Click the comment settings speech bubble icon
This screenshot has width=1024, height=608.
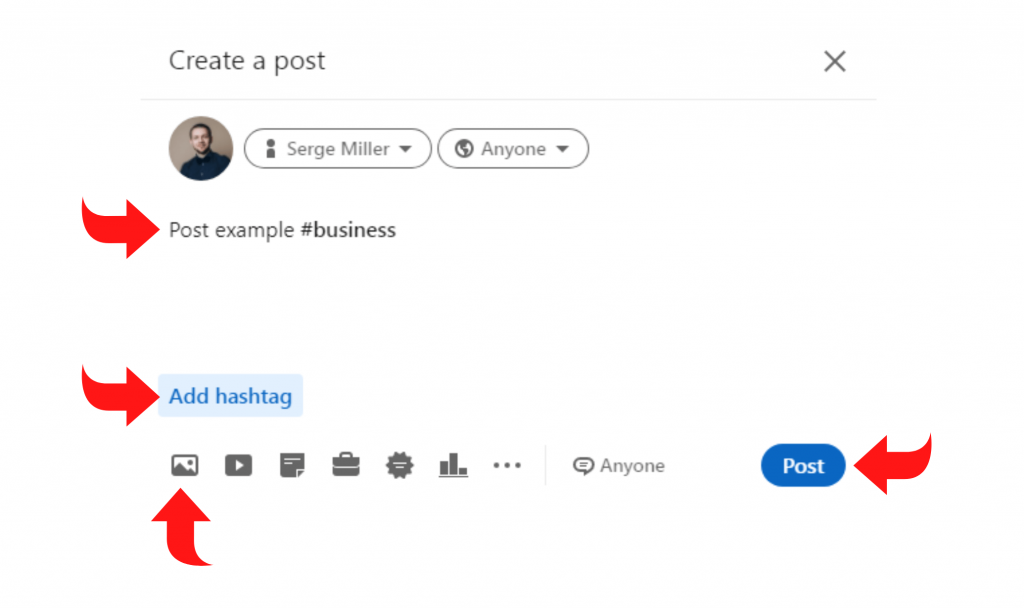[584, 465]
